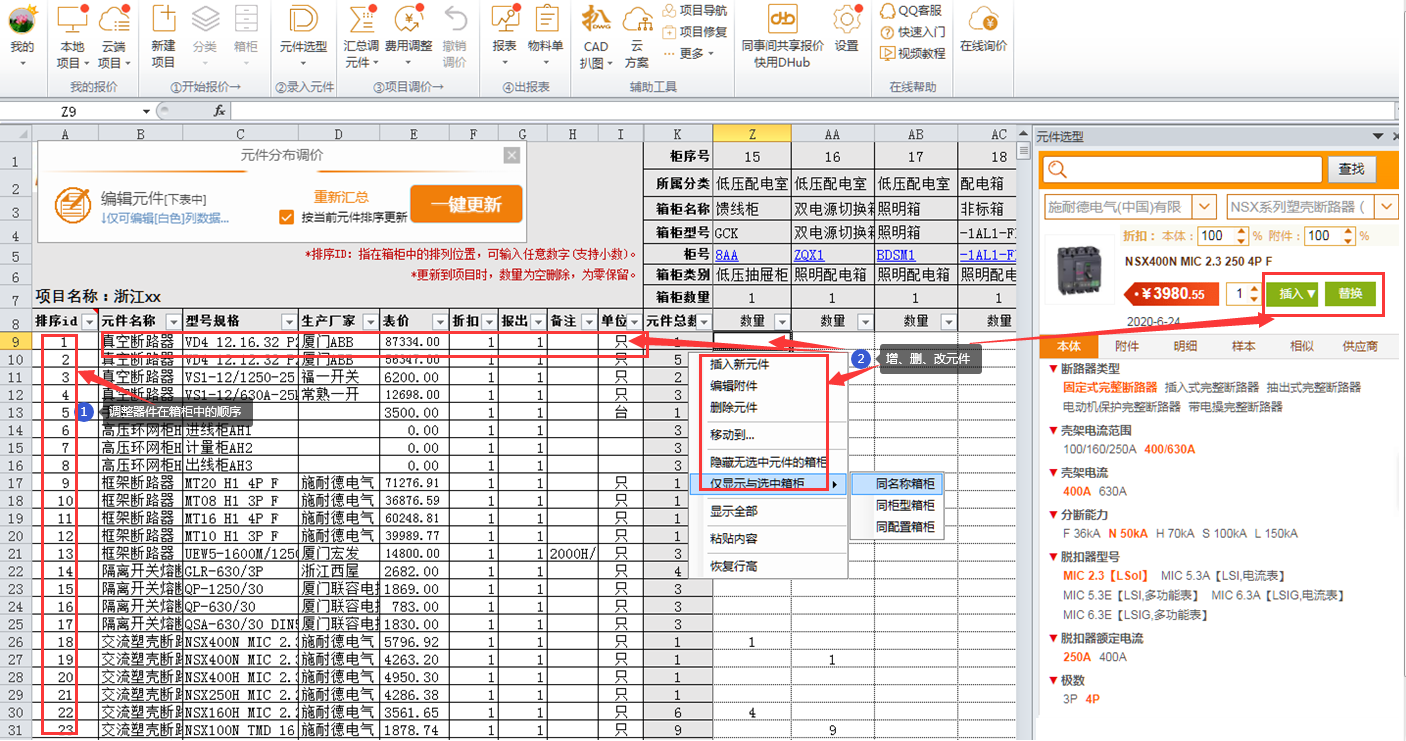The image size is (1406, 741).
Task: Expand the 更多 dropdown in ribbon
Action: point(691,53)
